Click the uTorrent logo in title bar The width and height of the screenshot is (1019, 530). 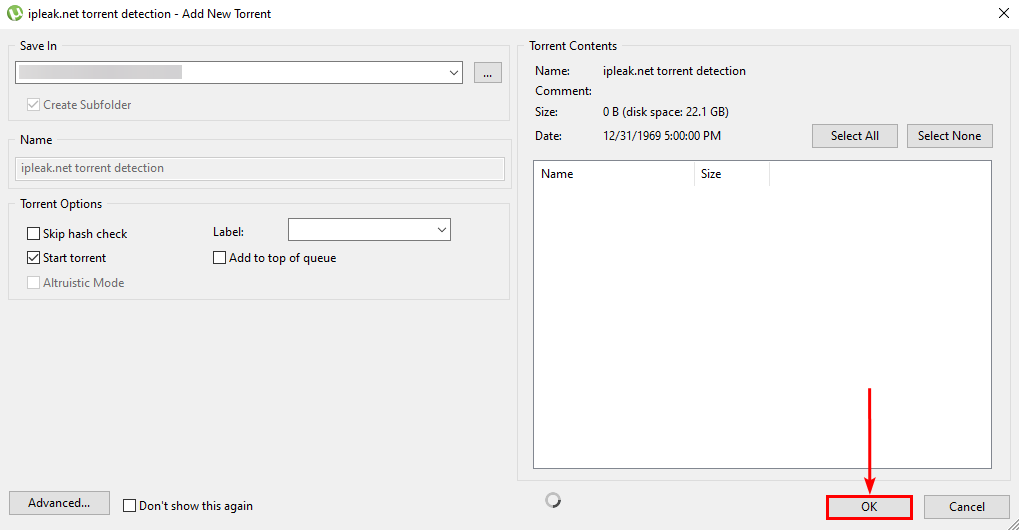[14, 14]
